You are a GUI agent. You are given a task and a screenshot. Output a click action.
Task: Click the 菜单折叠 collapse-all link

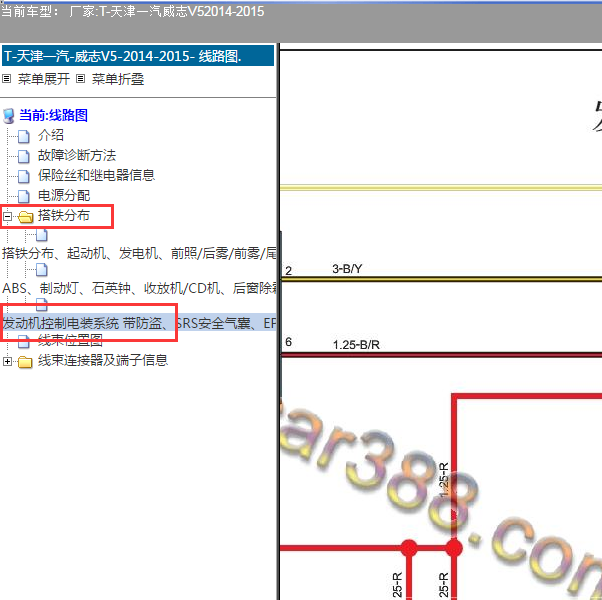pyautogui.click(x=117, y=79)
